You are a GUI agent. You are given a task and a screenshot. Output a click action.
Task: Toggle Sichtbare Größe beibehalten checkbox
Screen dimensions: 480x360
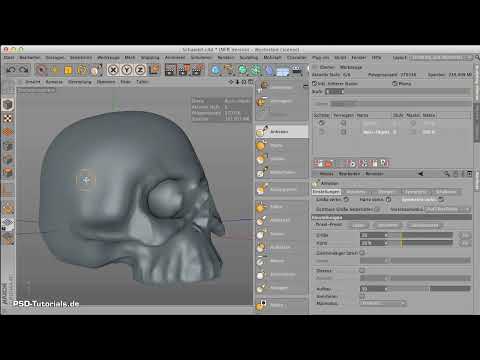(377, 209)
